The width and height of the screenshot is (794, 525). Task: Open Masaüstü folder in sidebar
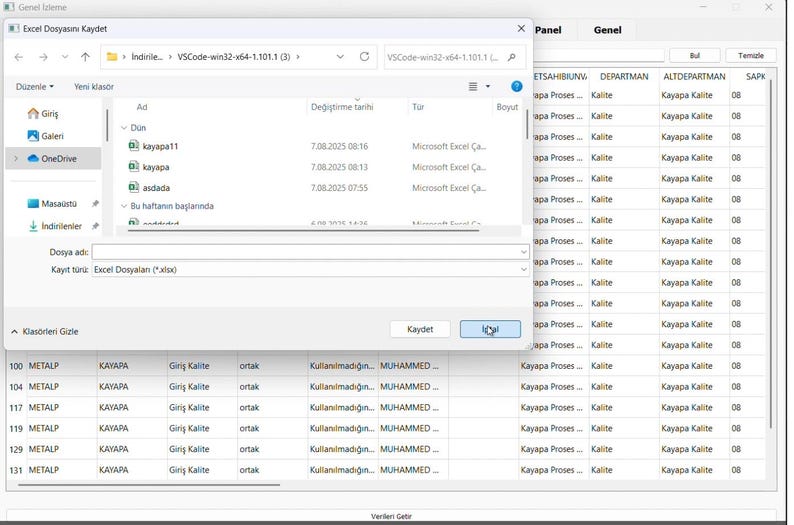point(59,204)
